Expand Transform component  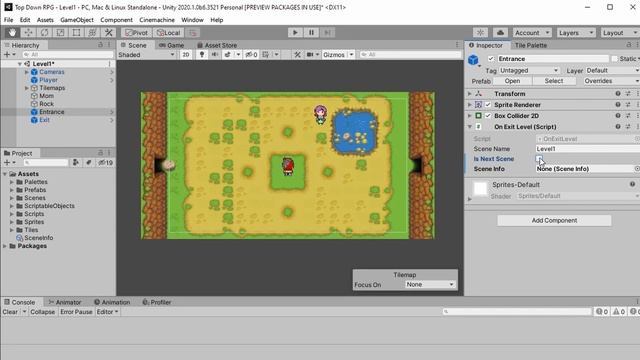[469, 94]
